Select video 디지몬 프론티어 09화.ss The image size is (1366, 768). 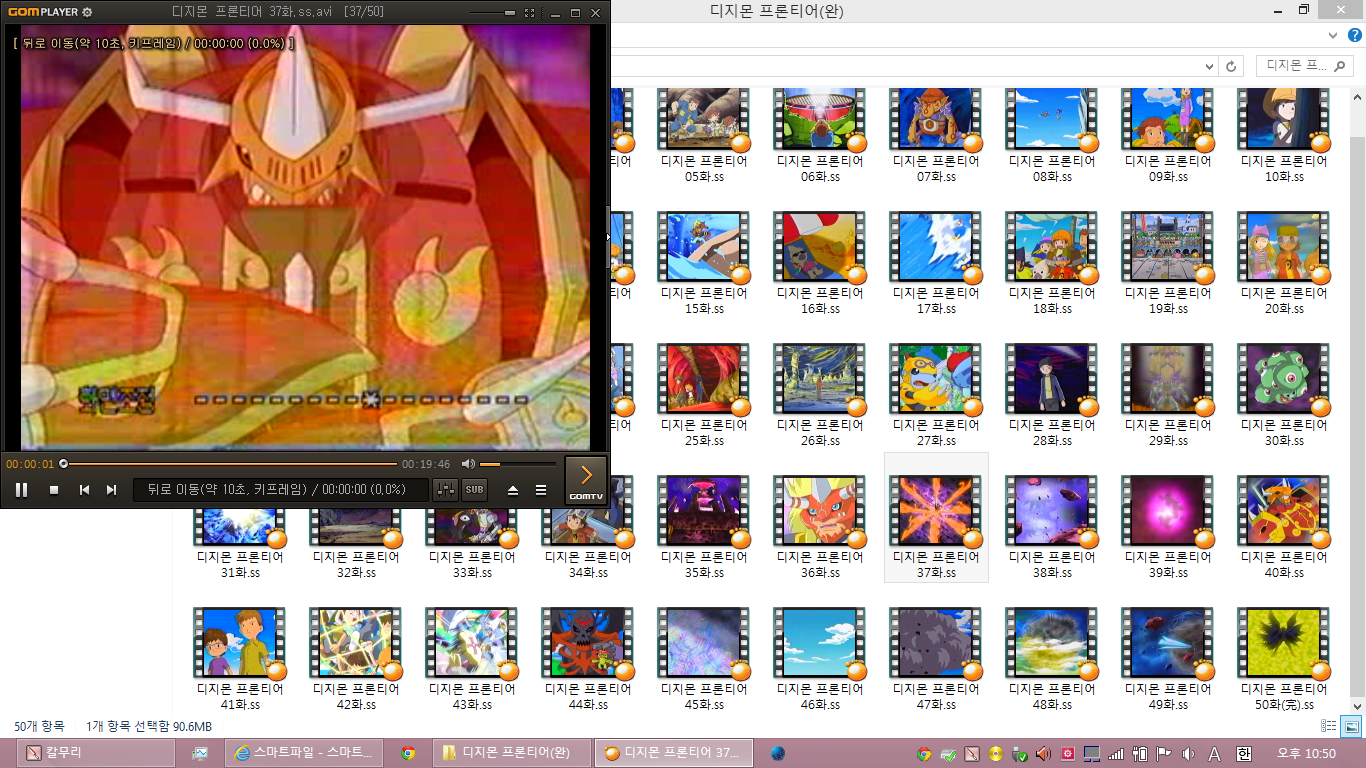[1168, 136]
